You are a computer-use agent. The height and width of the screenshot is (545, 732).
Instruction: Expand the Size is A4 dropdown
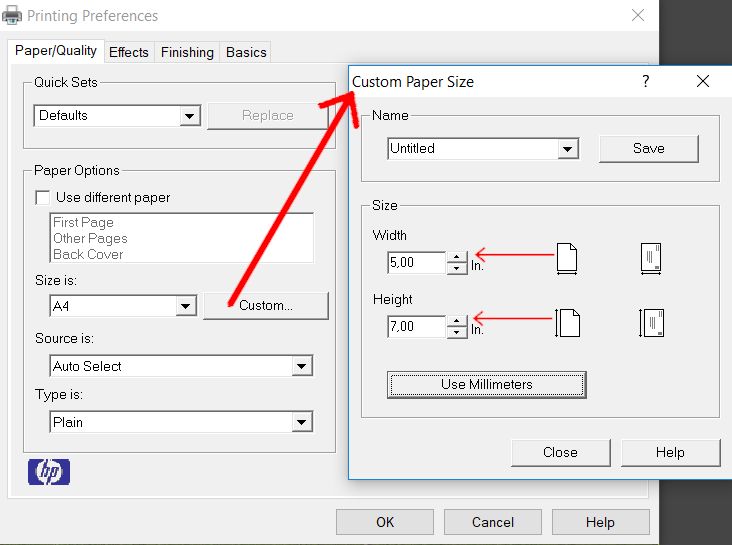coord(186,306)
